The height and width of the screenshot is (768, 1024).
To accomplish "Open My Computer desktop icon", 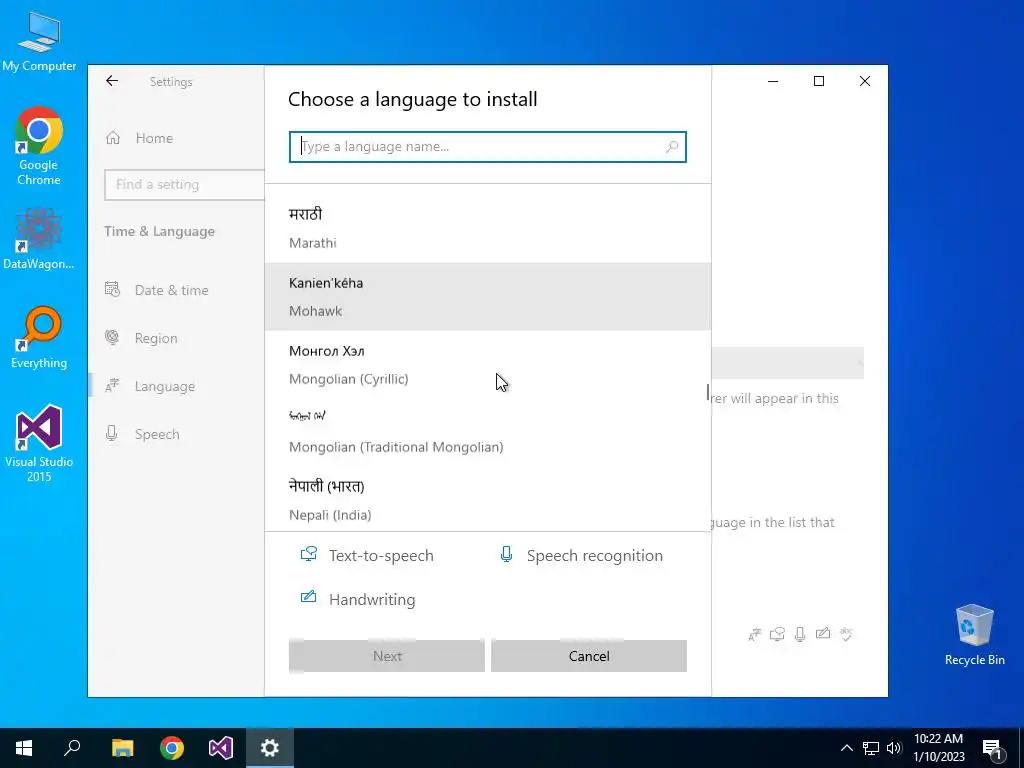I will coord(39,42).
